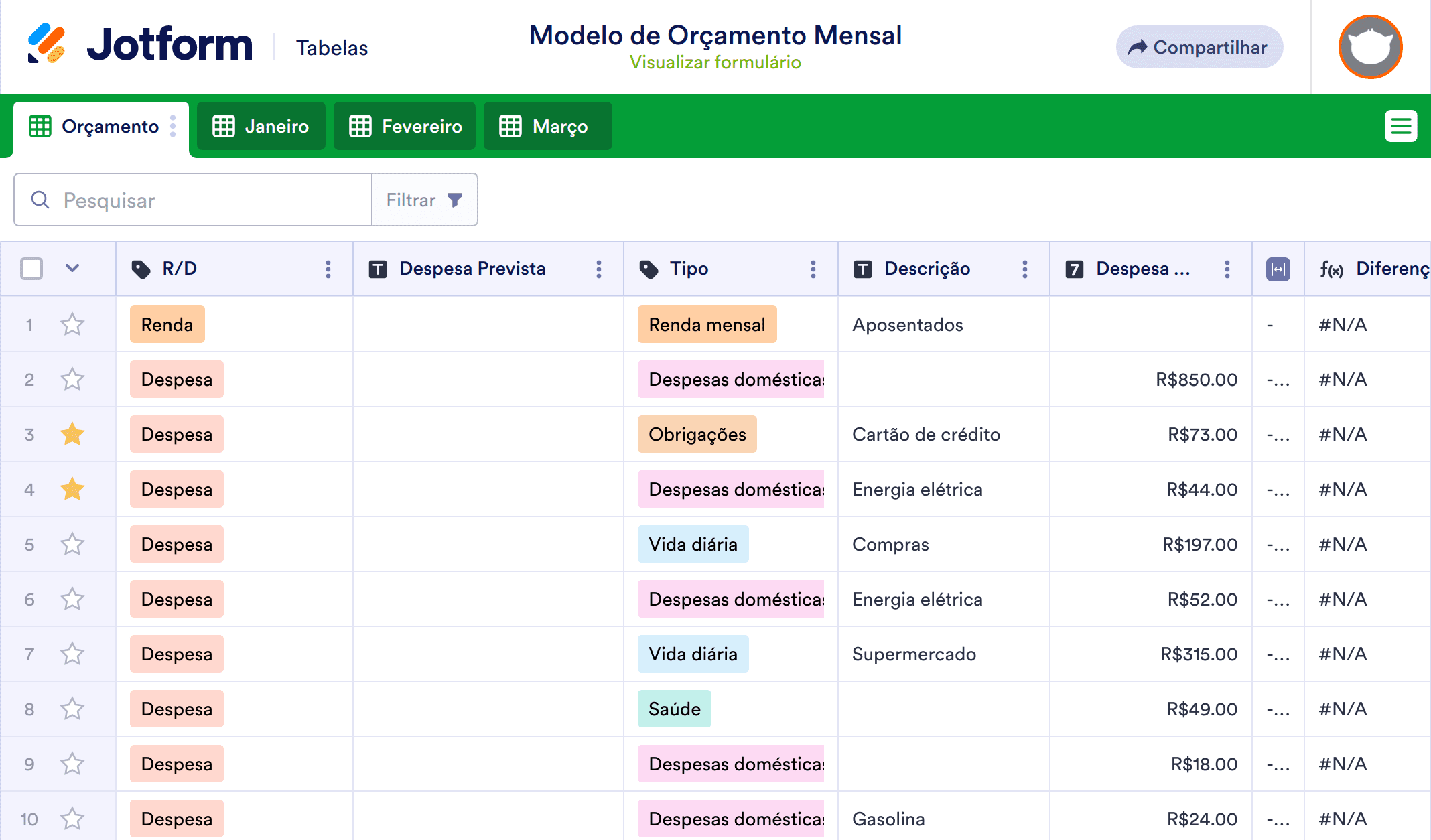Unstar row 3 with Cartão de crédito
Viewport: 1431px width, 840px height.
[72, 434]
